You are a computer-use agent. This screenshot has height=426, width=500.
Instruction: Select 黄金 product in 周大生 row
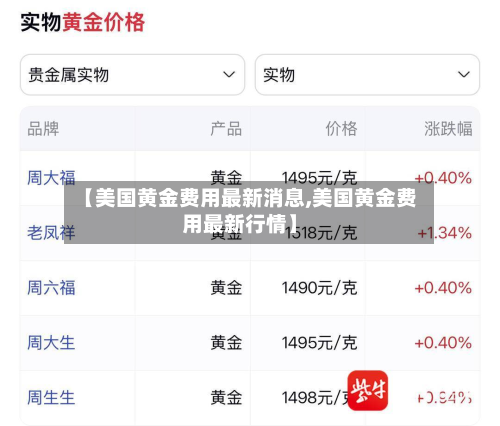[x=226, y=343]
